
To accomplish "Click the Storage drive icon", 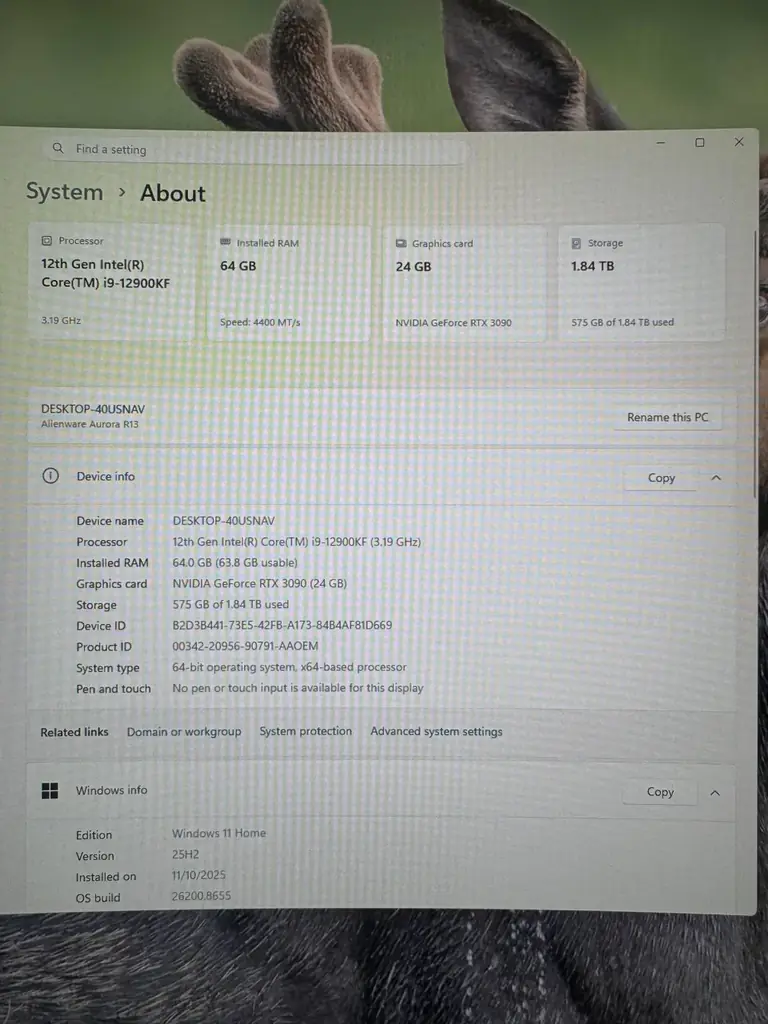I will (576, 243).
